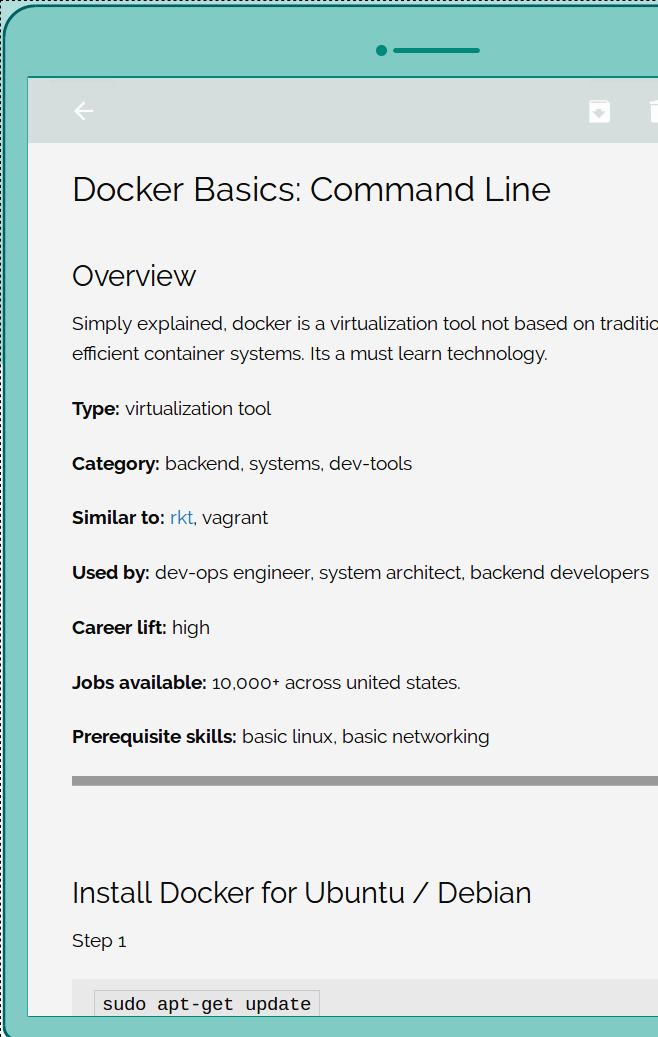Go back using the left arrow icon
The image size is (658, 1037).
[83, 111]
